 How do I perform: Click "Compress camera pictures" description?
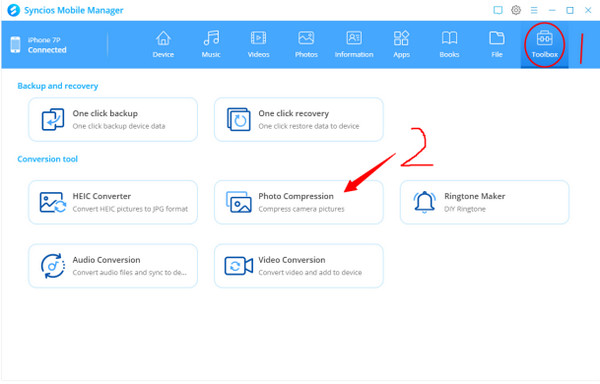point(301,209)
